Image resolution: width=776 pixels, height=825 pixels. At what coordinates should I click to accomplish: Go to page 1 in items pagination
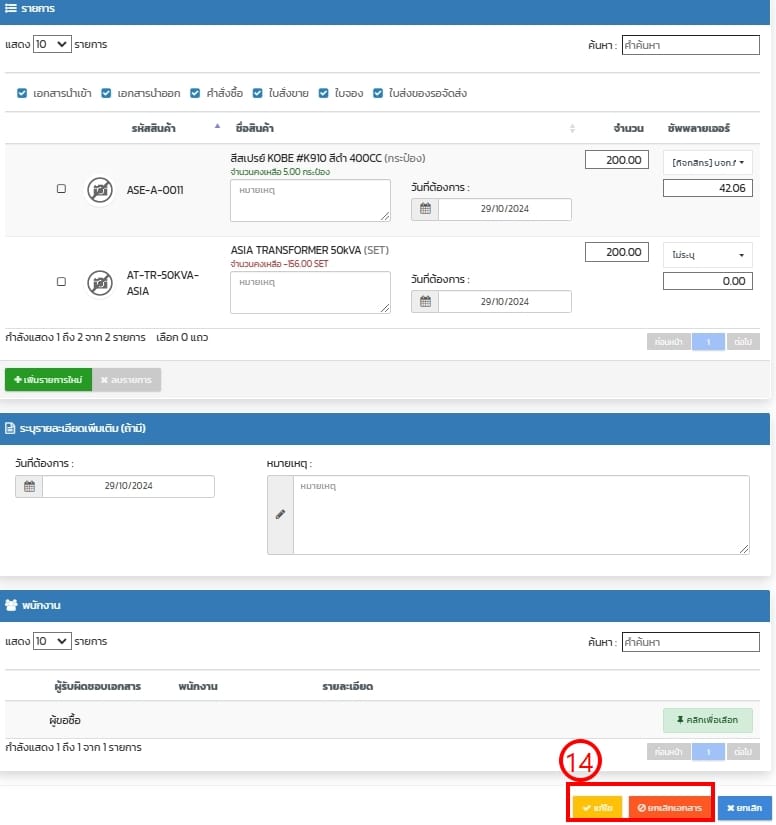click(x=708, y=341)
